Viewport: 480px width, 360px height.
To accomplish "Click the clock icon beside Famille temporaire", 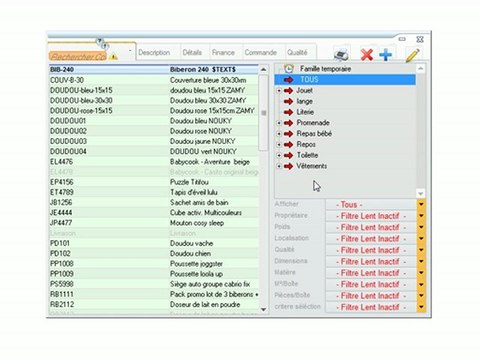I will pyautogui.click(x=289, y=69).
